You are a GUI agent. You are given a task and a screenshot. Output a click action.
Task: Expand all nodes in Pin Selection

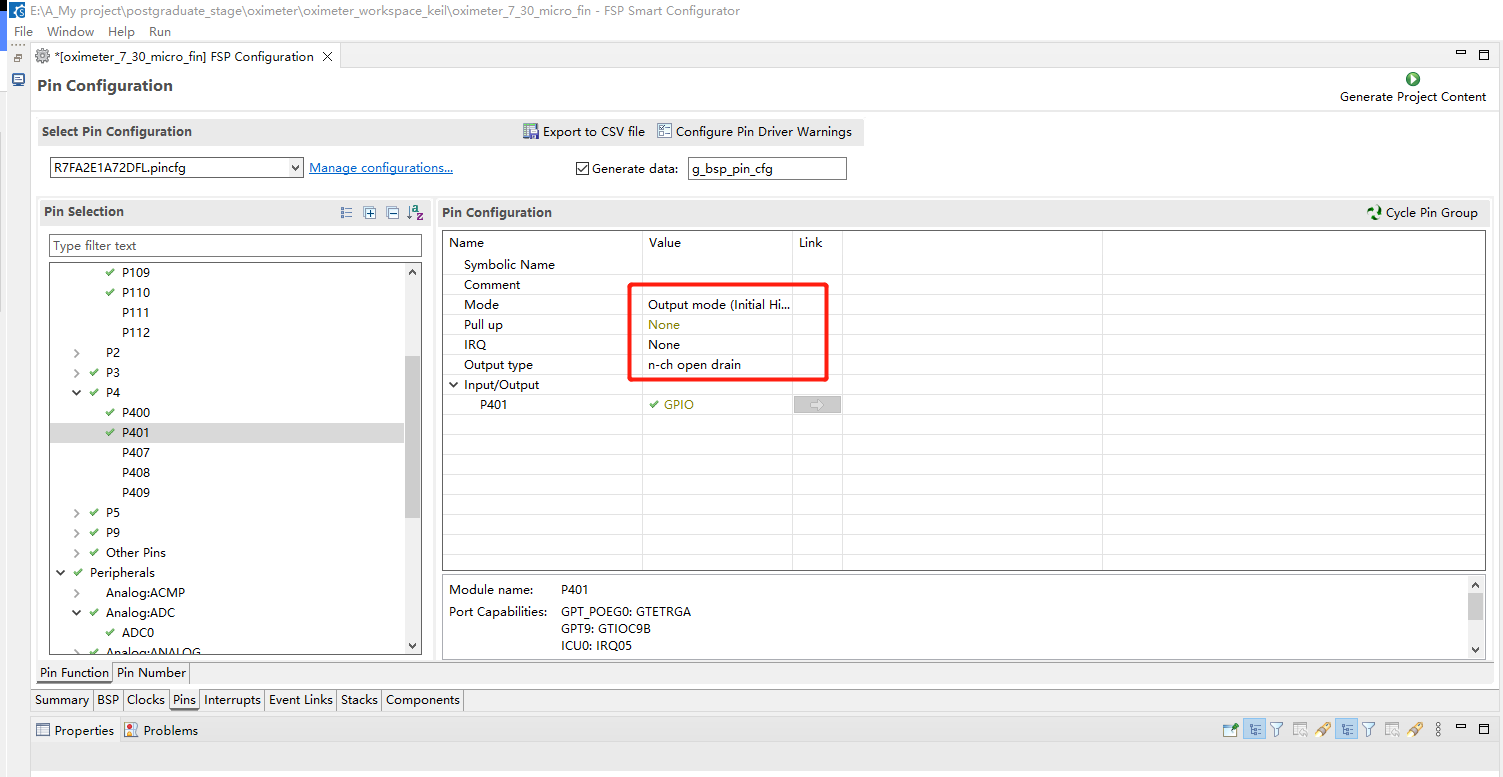click(369, 212)
